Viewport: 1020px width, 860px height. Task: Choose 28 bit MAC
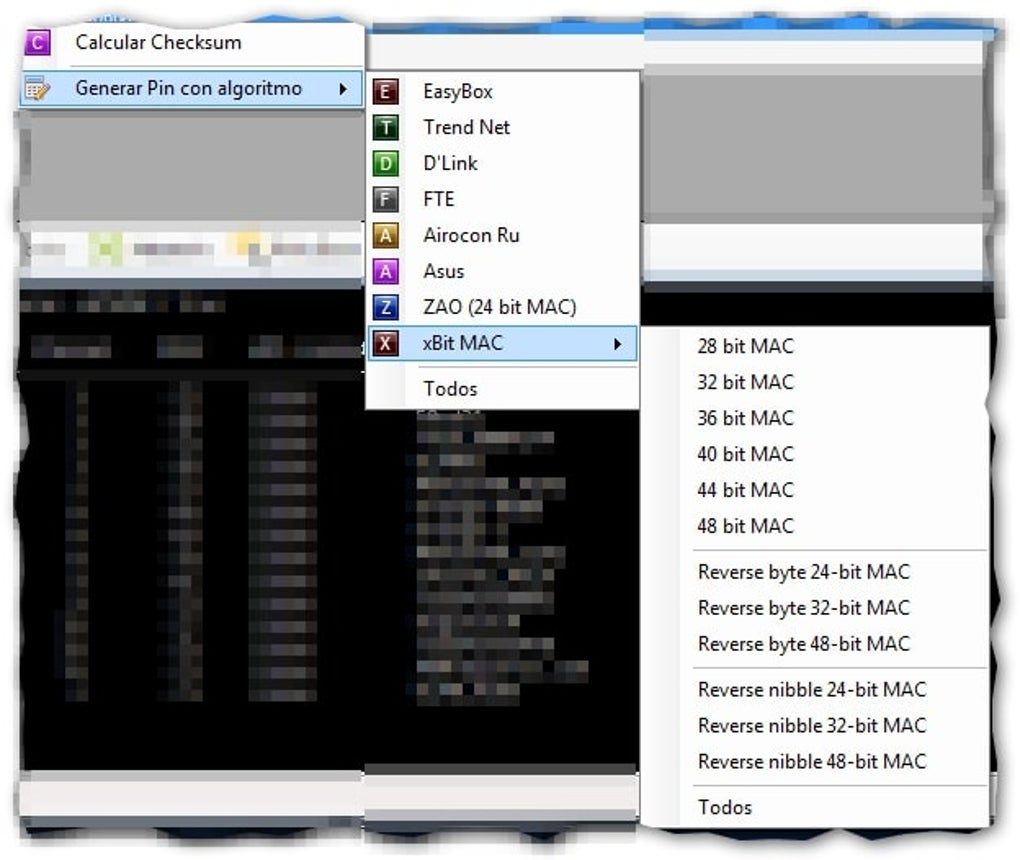pyautogui.click(x=816, y=346)
